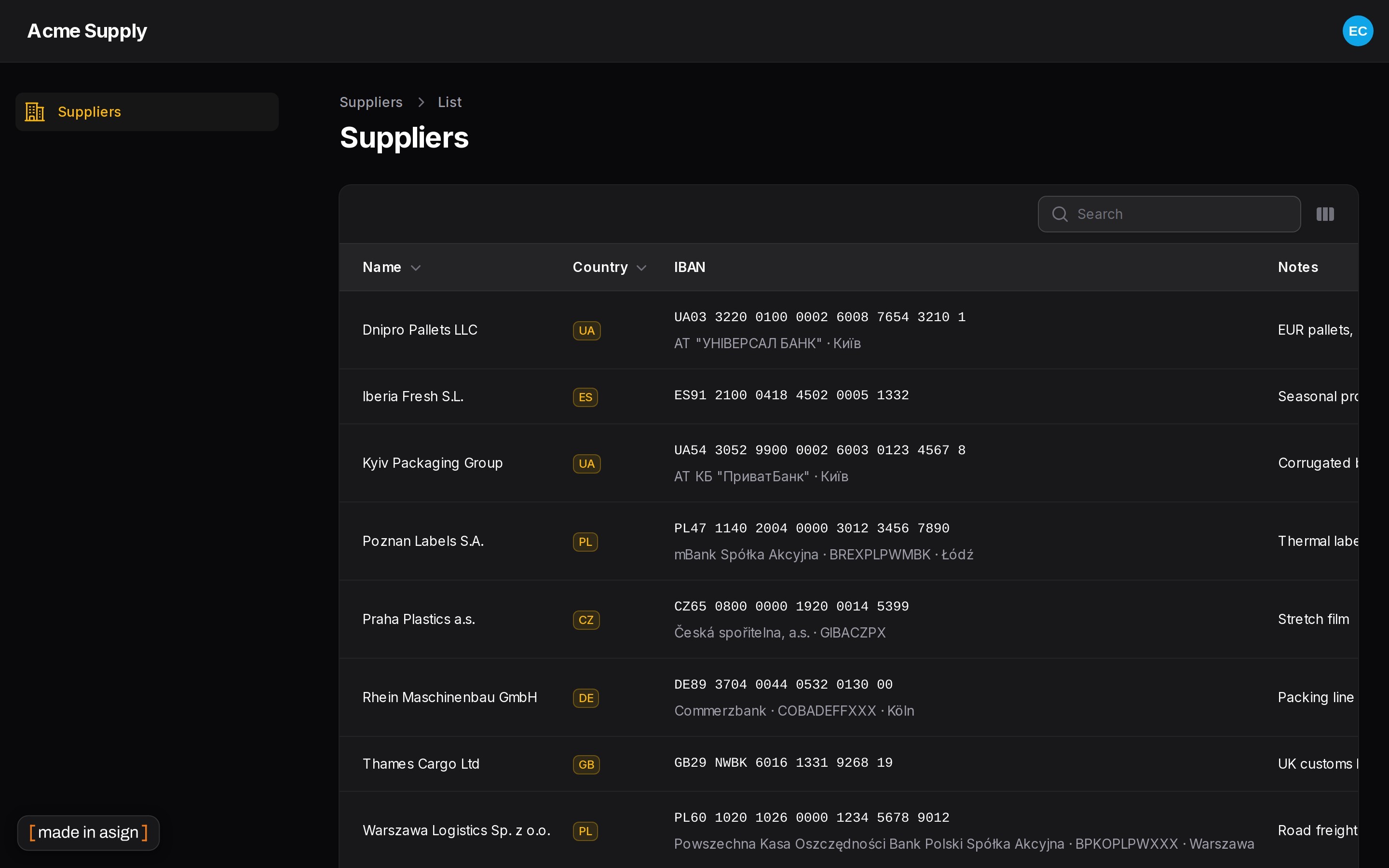
Task: Select Thames Cargo Ltd row name
Action: tap(421, 764)
